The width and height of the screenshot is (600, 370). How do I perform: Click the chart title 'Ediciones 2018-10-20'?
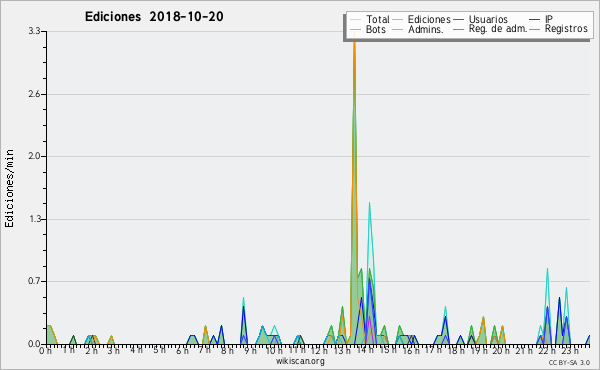click(x=154, y=17)
